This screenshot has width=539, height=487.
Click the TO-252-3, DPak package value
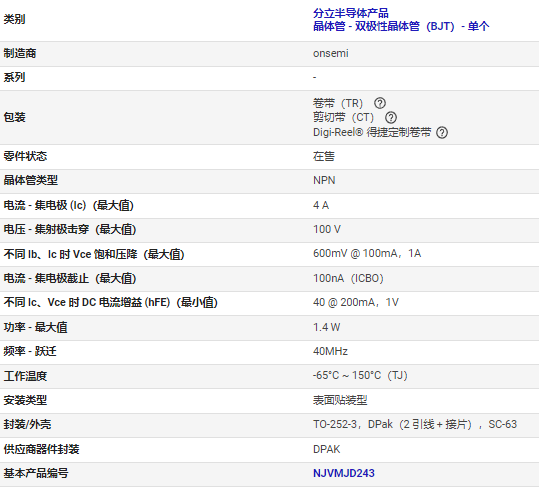click(x=415, y=424)
